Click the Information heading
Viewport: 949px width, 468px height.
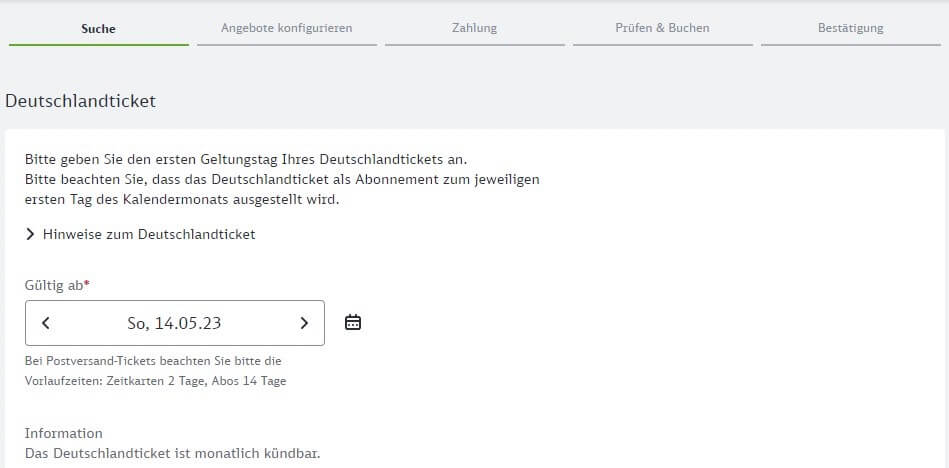coord(64,433)
